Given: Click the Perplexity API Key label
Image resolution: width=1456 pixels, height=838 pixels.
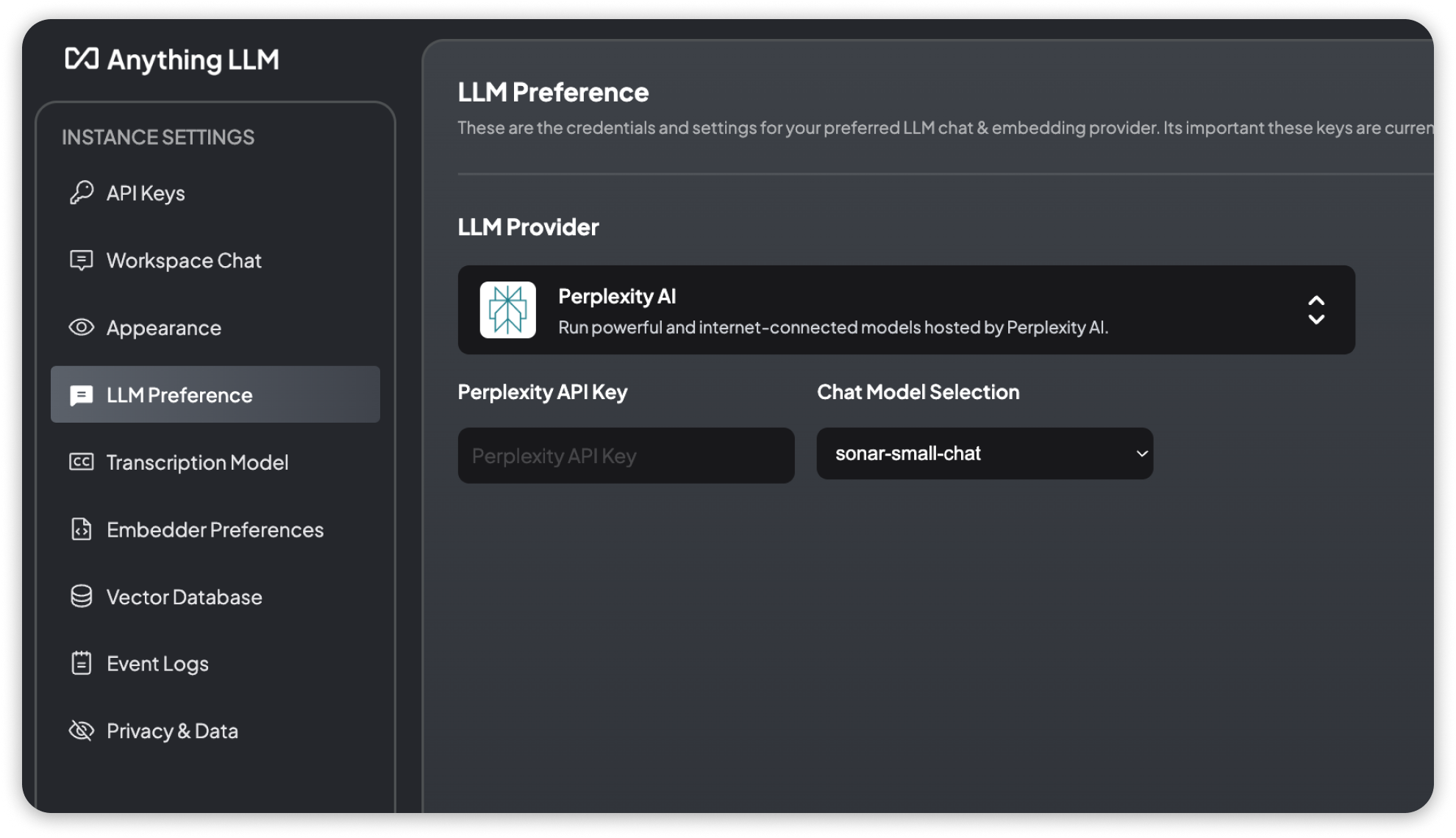Looking at the screenshot, I should coord(543,393).
